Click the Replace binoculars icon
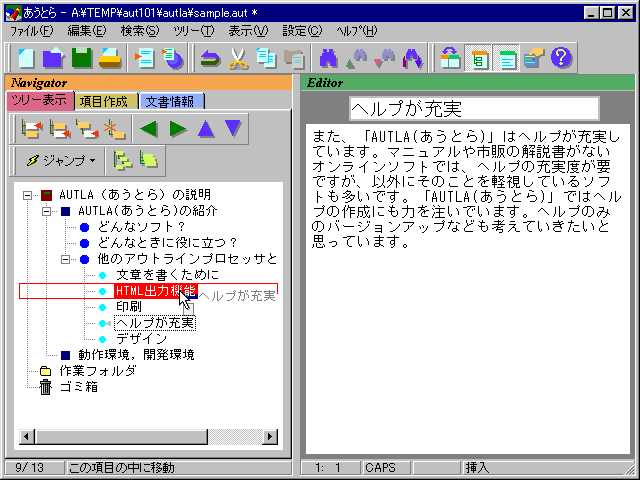Screen dimensions: 640x480 click(412, 58)
